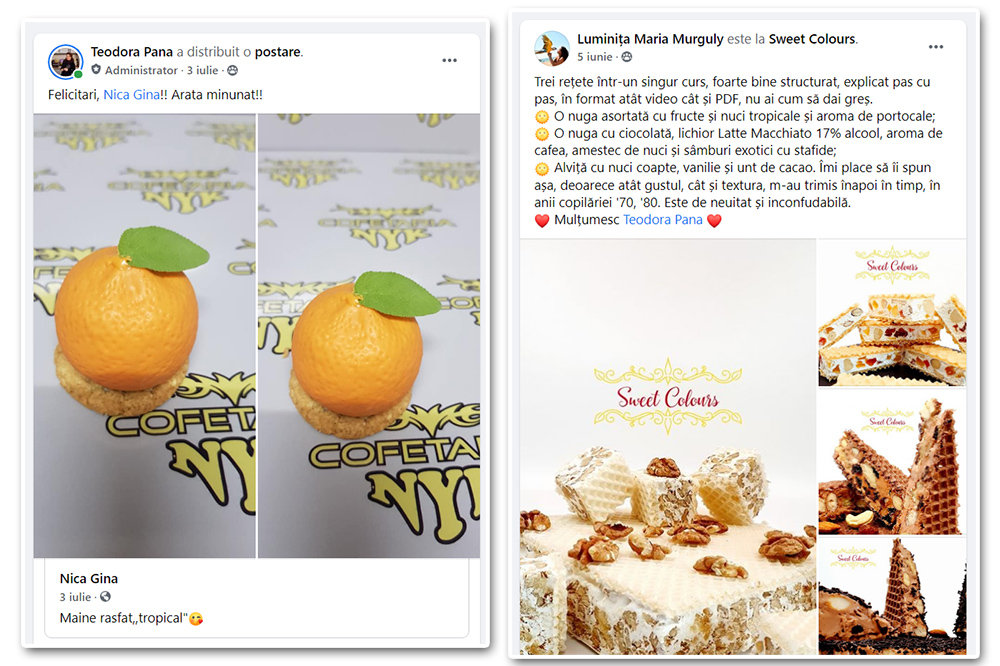Open Luminița Maria Murguly post options menu
The width and height of the screenshot is (1000, 666).
tap(936, 47)
